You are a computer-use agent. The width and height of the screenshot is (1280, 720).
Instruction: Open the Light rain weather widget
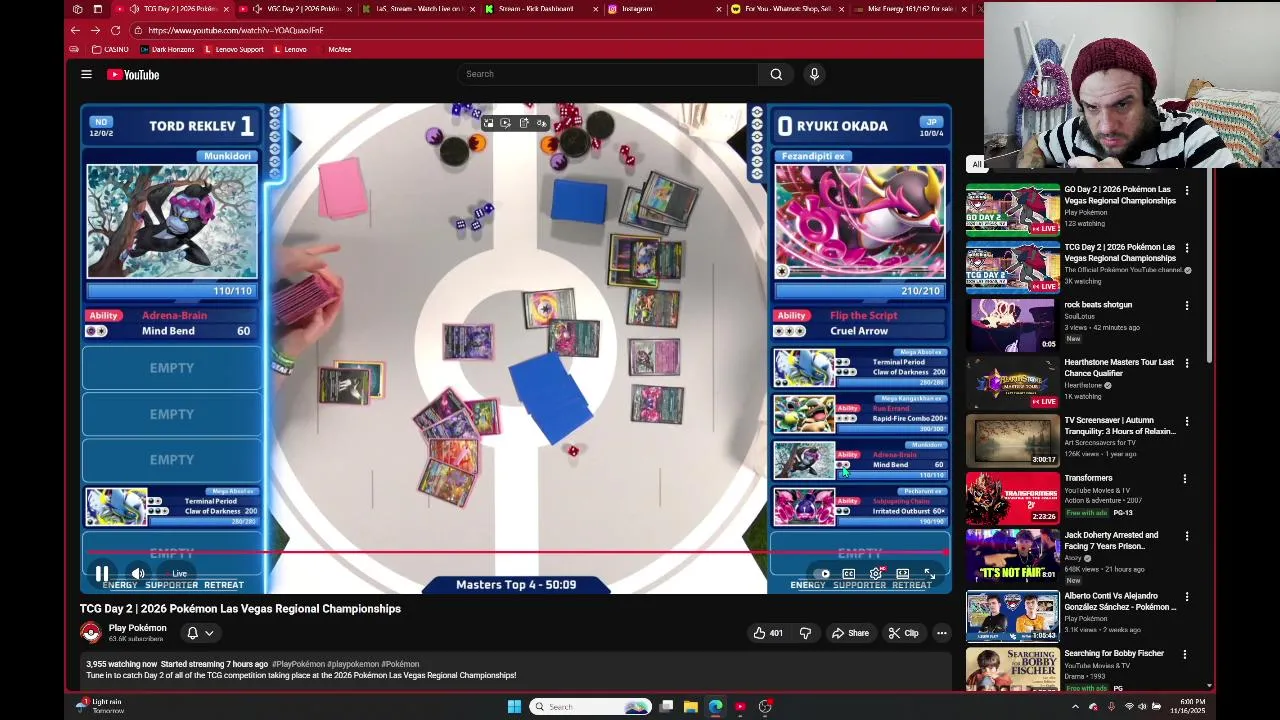click(x=100, y=706)
